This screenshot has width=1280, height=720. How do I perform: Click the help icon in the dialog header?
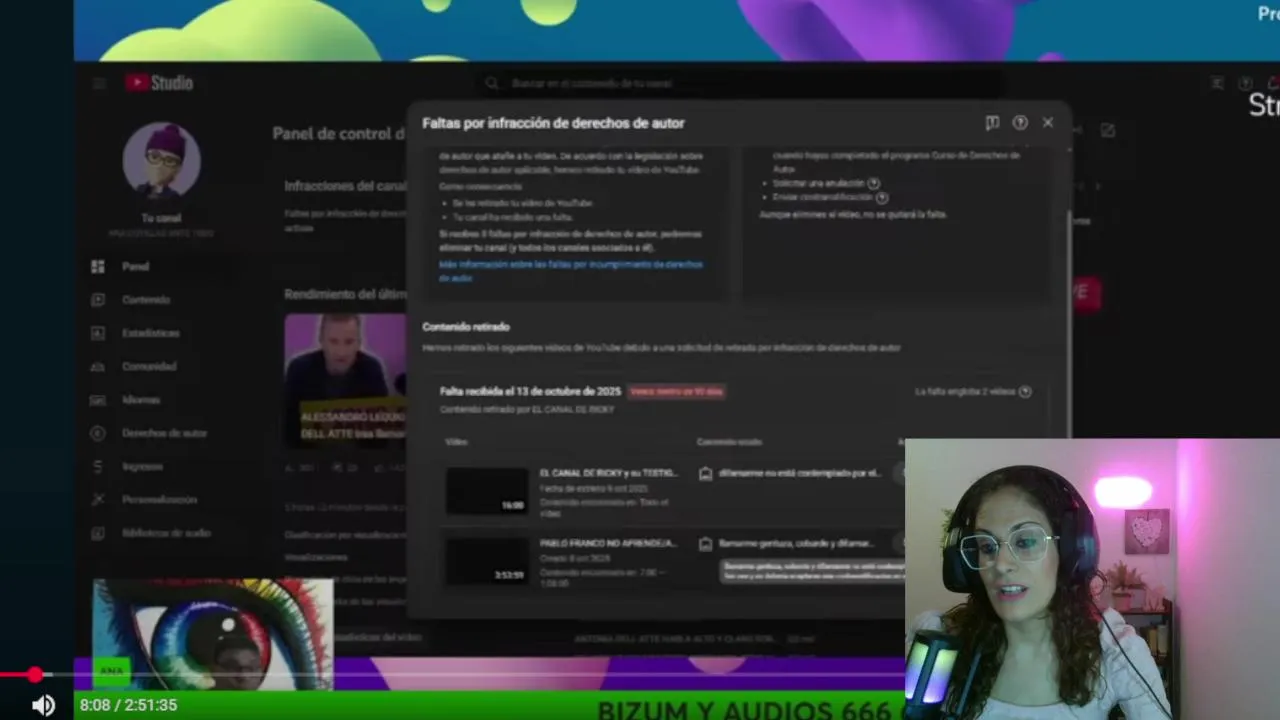point(1020,122)
